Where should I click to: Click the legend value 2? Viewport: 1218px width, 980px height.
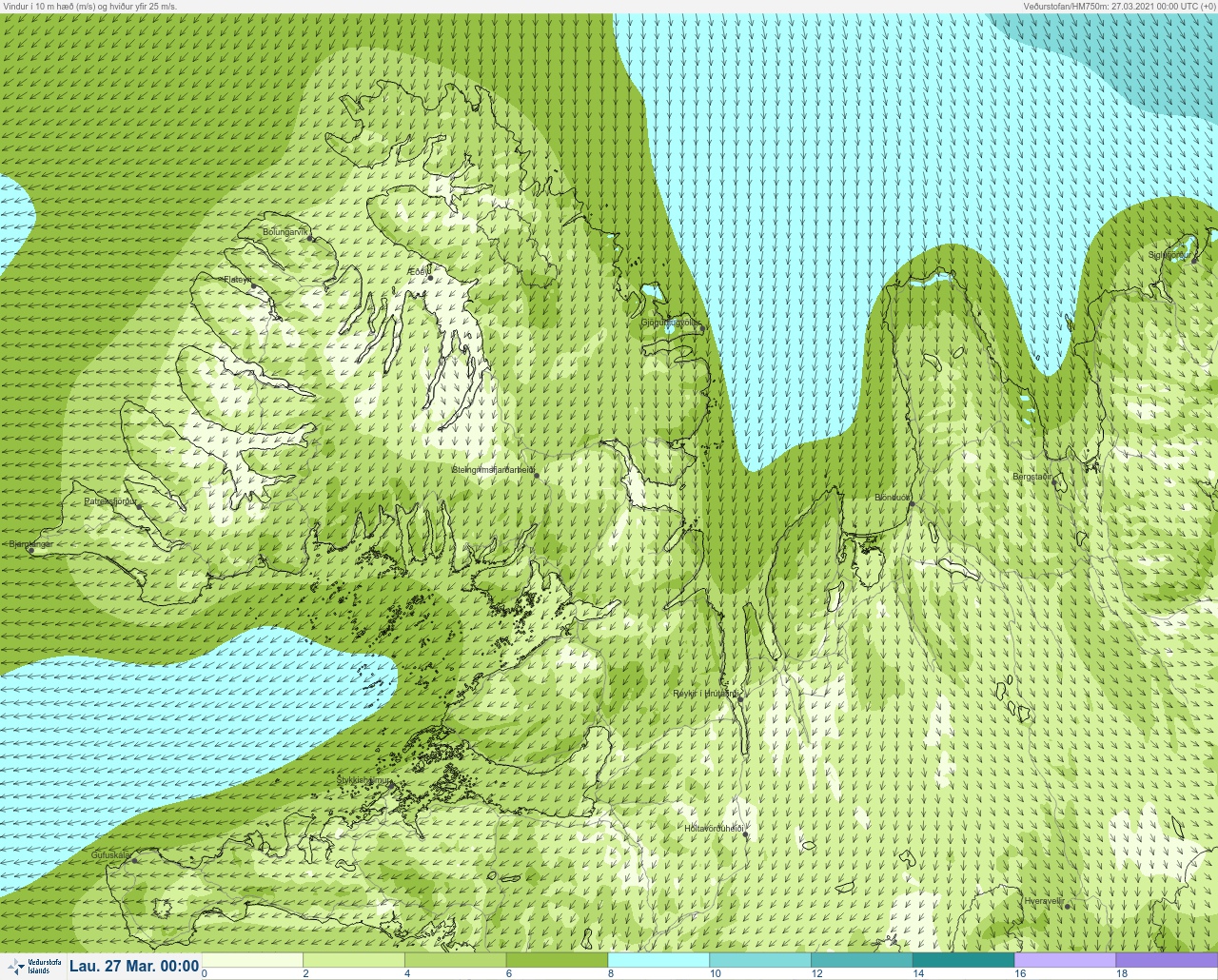pos(305,973)
